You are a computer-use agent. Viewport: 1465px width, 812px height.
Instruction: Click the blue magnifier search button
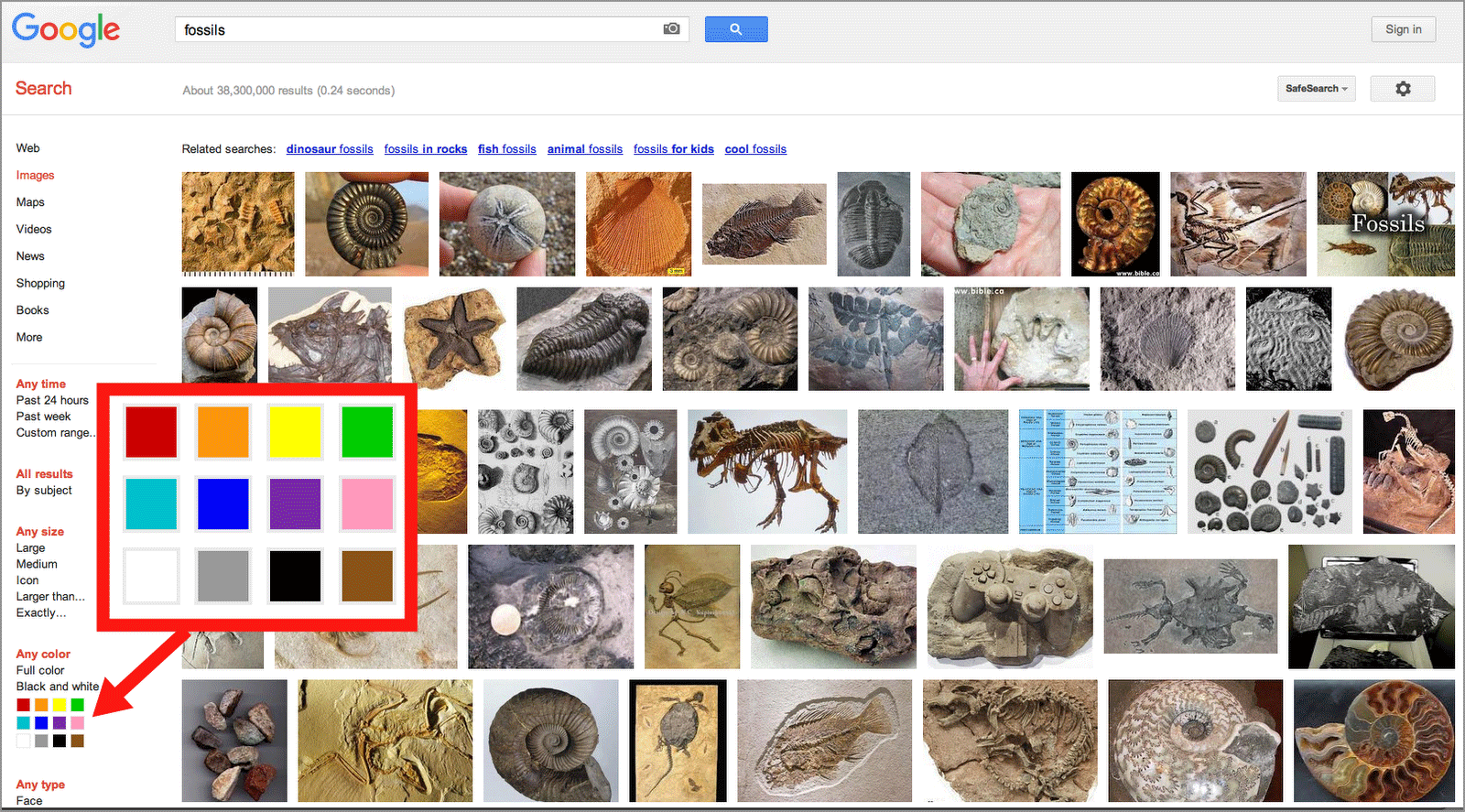[x=735, y=29]
